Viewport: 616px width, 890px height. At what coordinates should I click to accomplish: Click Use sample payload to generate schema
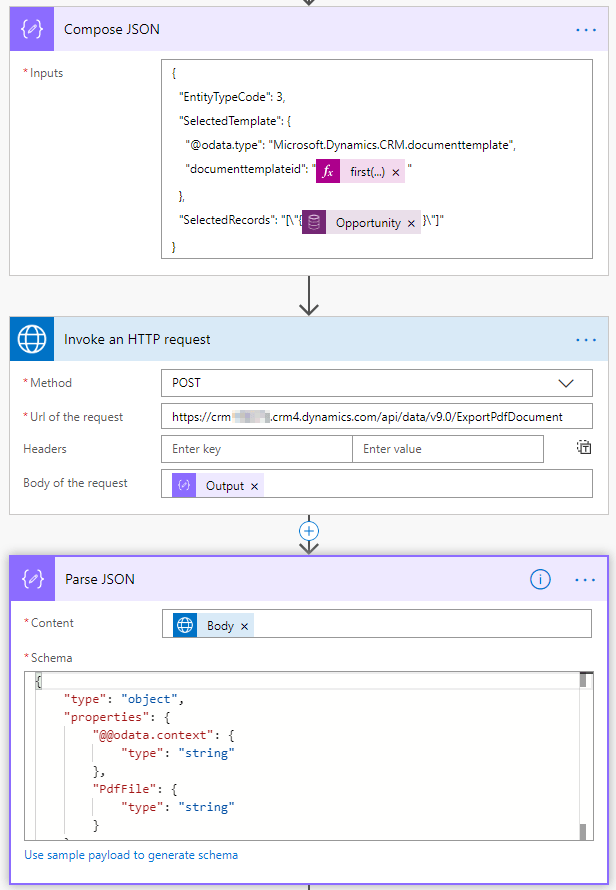tap(131, 855)
